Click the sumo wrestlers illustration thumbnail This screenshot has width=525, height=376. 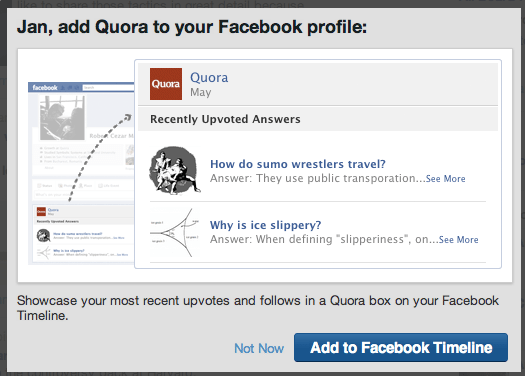pos(175,171)
